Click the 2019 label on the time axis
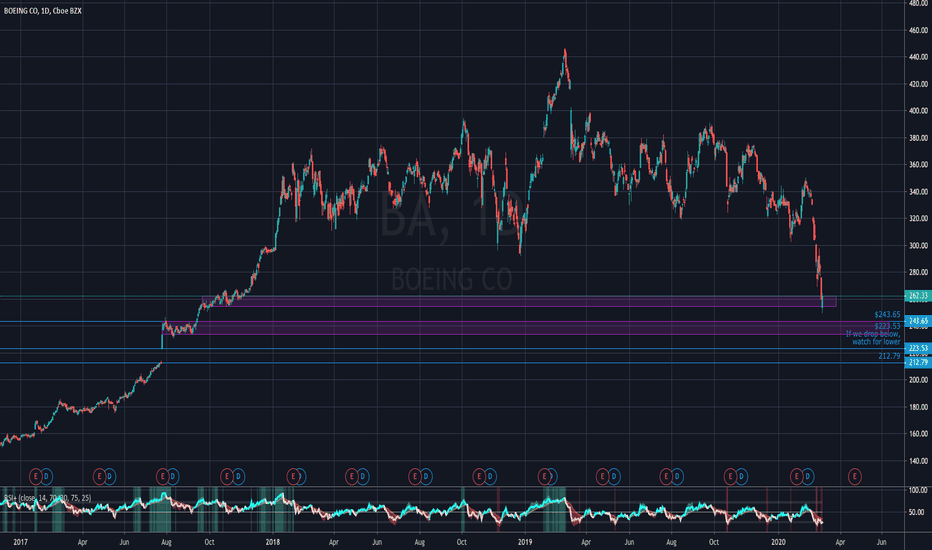This screenshot has height=550, width=932. click(x=525, y=542)
